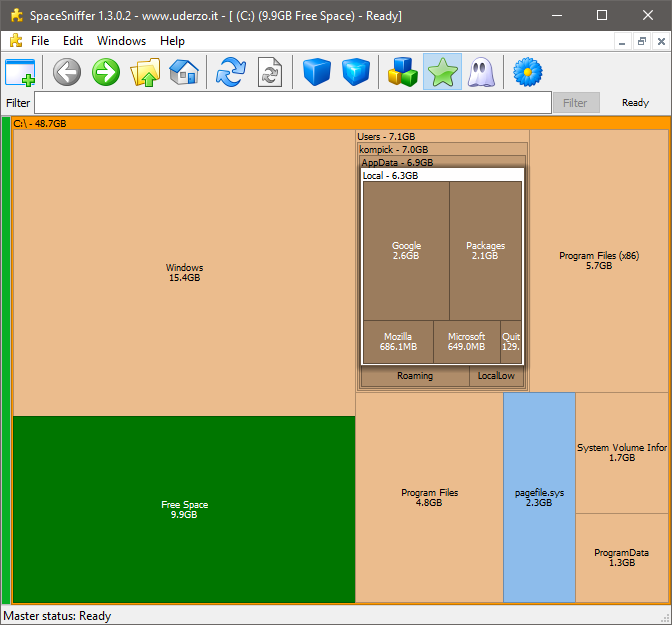Image resolution: width=672 pixels, height=625 pixels.
Task: Select the Windows 15.4GB block
Action: click(x=184, y=273)
